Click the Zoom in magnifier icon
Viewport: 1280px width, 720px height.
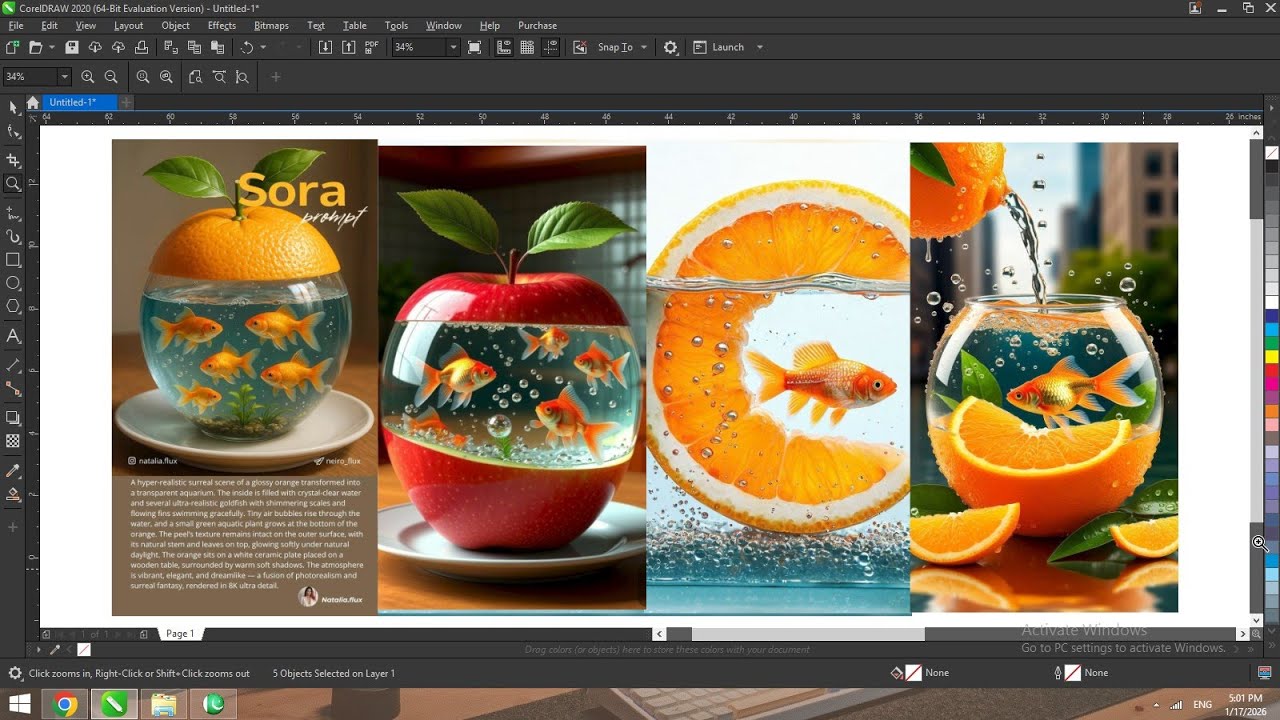point(88,77)
